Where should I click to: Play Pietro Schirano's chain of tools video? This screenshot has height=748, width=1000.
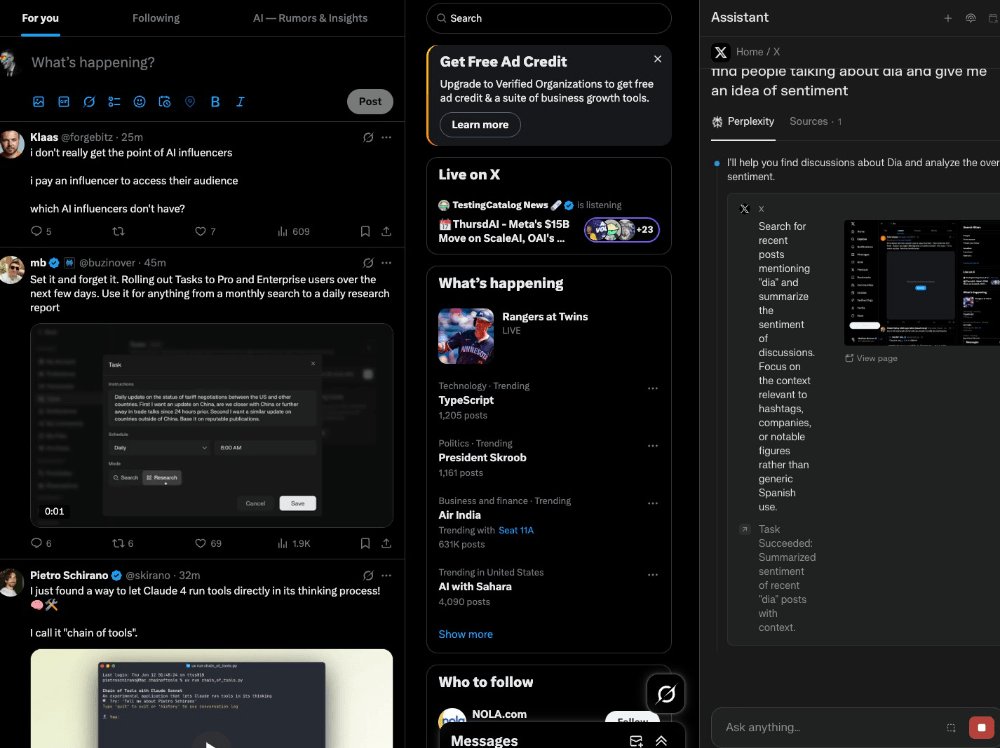coord(212,743)
